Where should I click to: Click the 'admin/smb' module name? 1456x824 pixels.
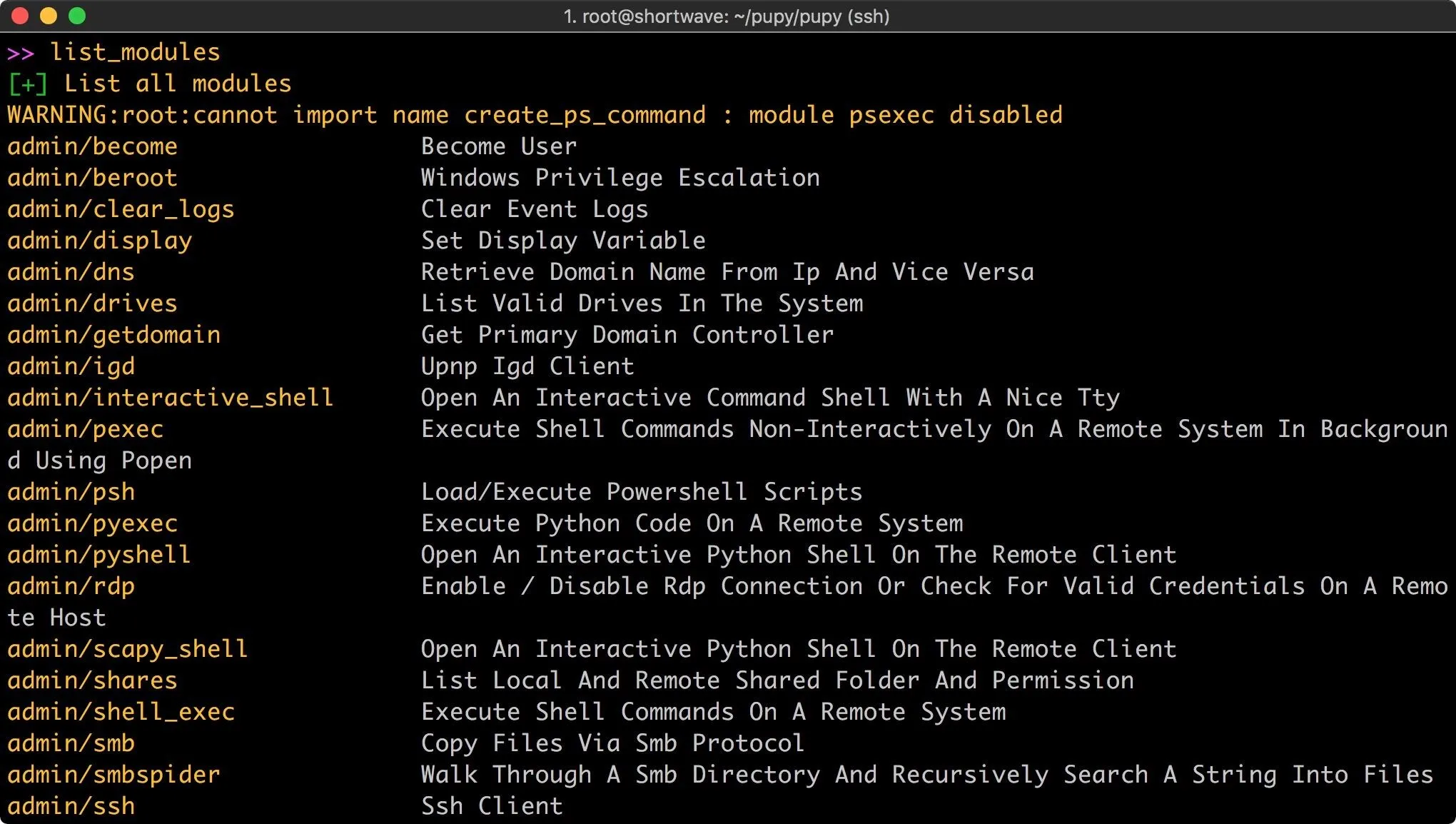tap(71, 743)
